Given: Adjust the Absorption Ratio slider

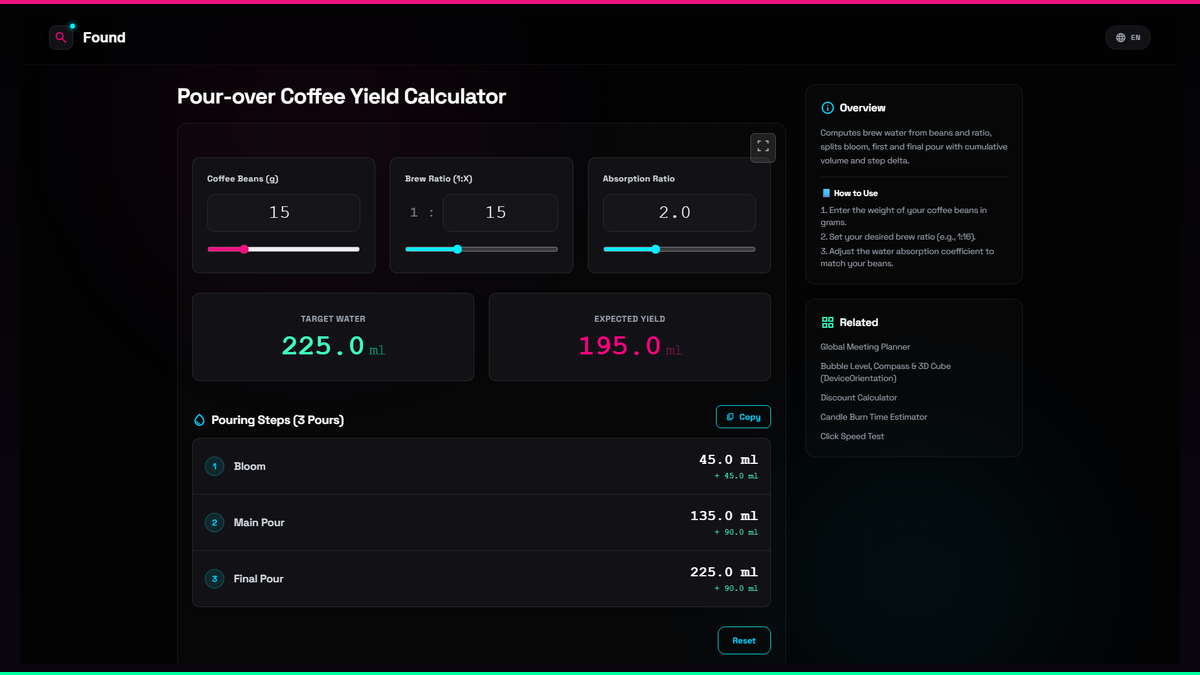Looking at the screenshot, I should (x=679, y=249).
